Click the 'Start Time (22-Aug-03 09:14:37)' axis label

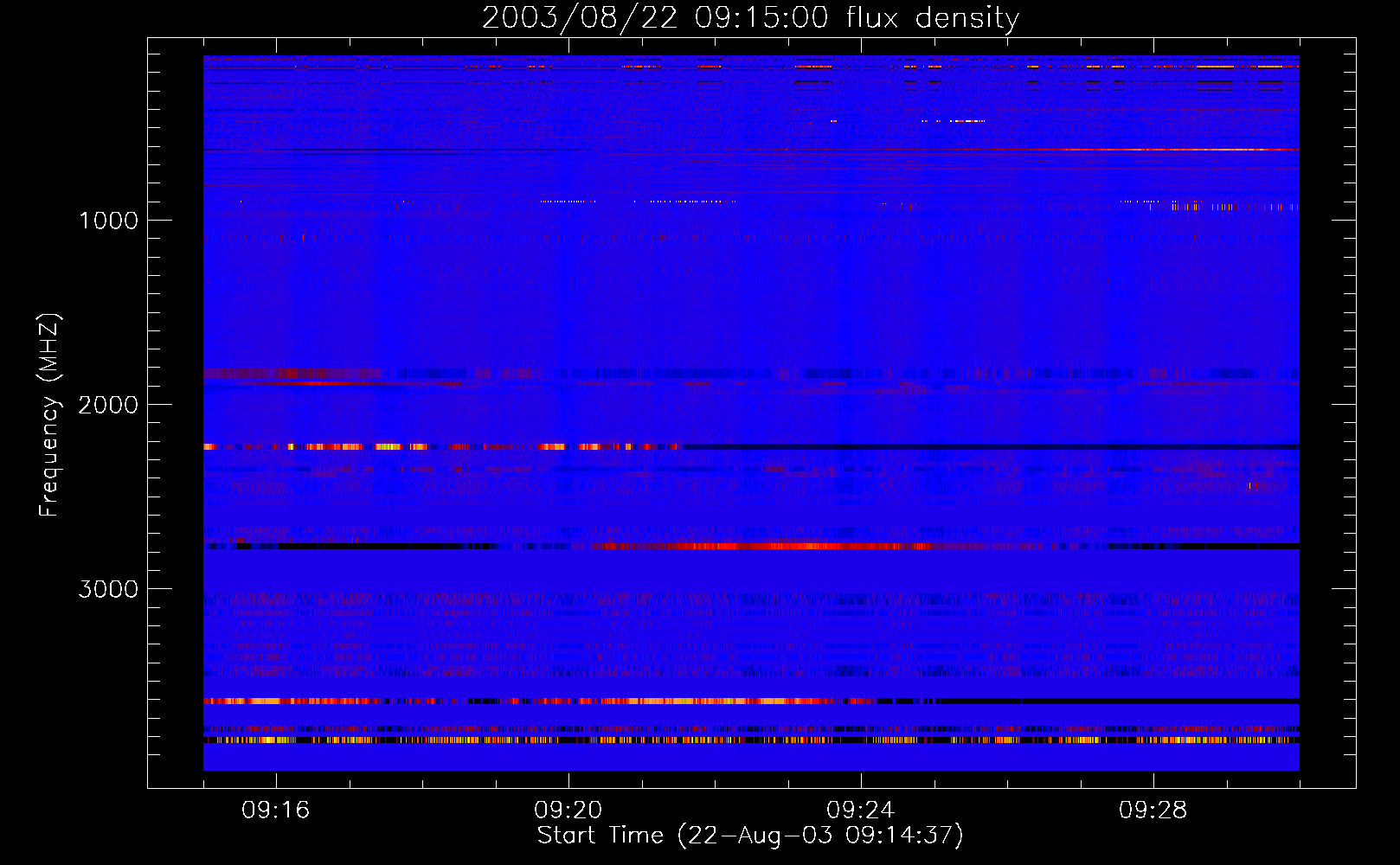coord(750,836)
